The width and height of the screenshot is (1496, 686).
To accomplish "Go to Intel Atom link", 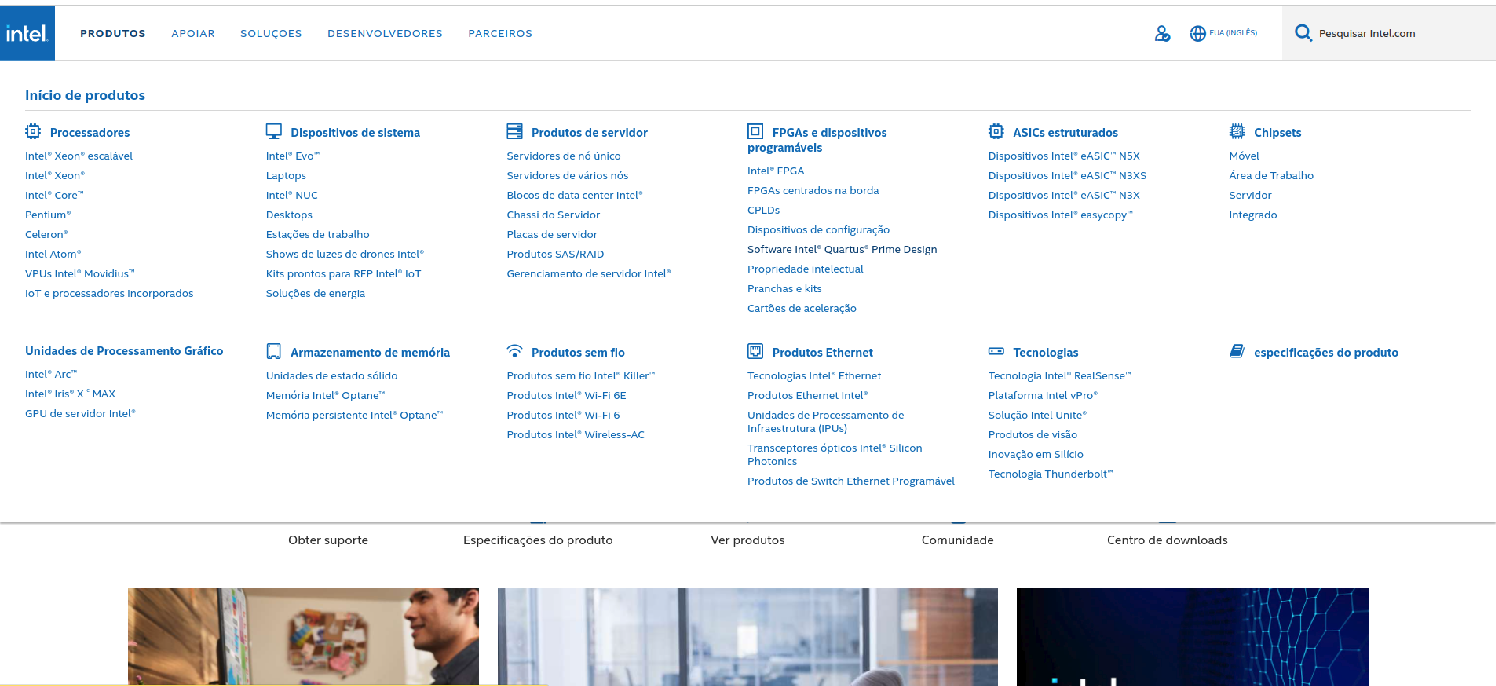I will pos(53,254).
